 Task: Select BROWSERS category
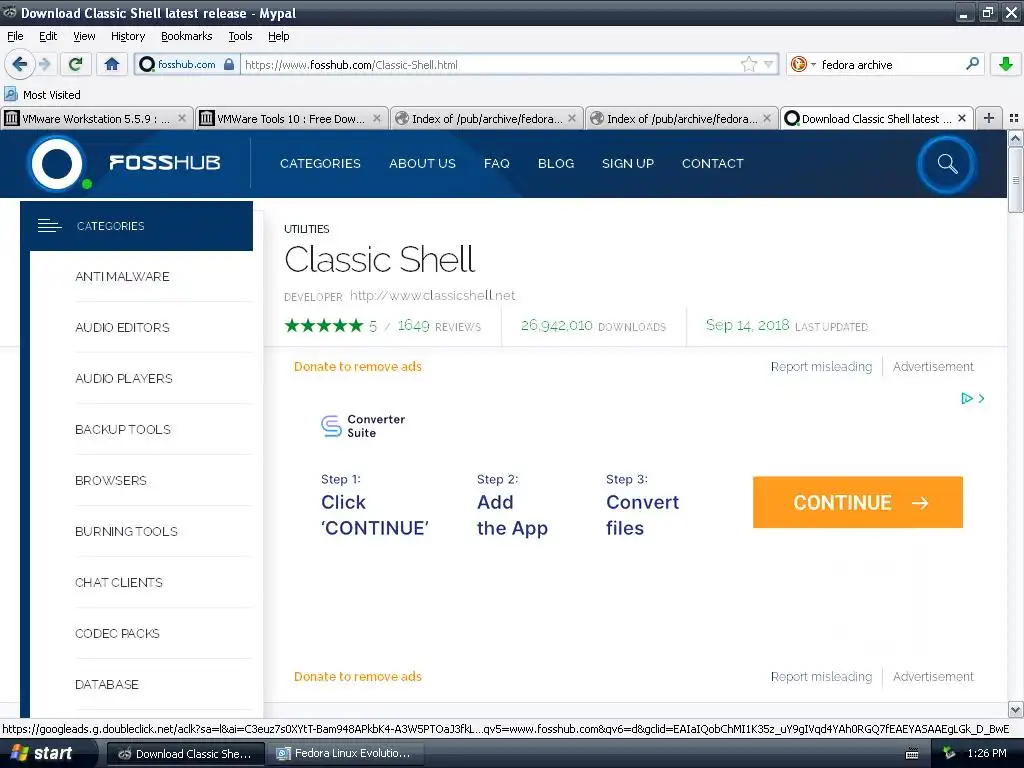(110, 480)
